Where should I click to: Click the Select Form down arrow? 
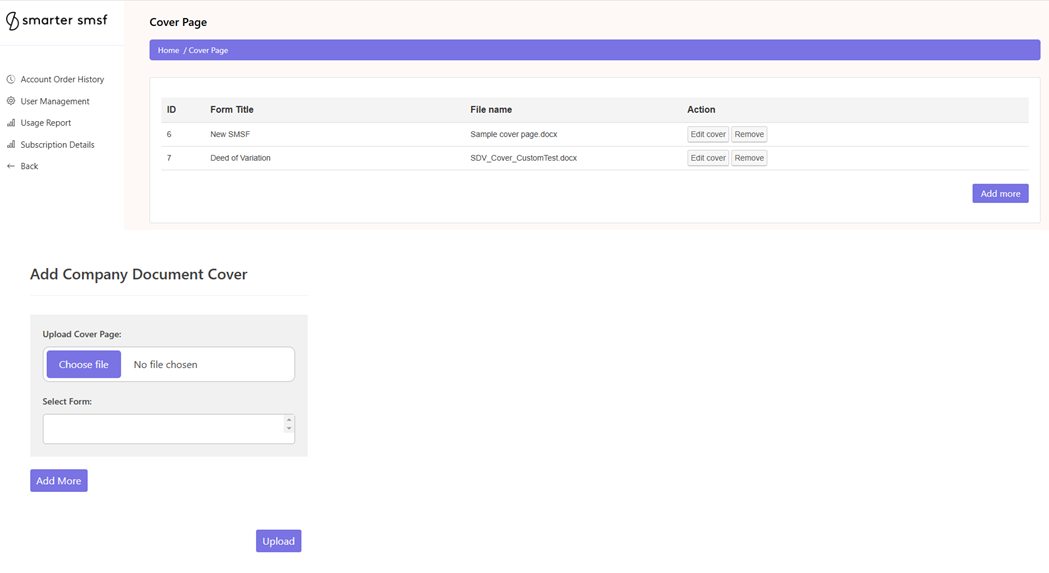(289, 428)
